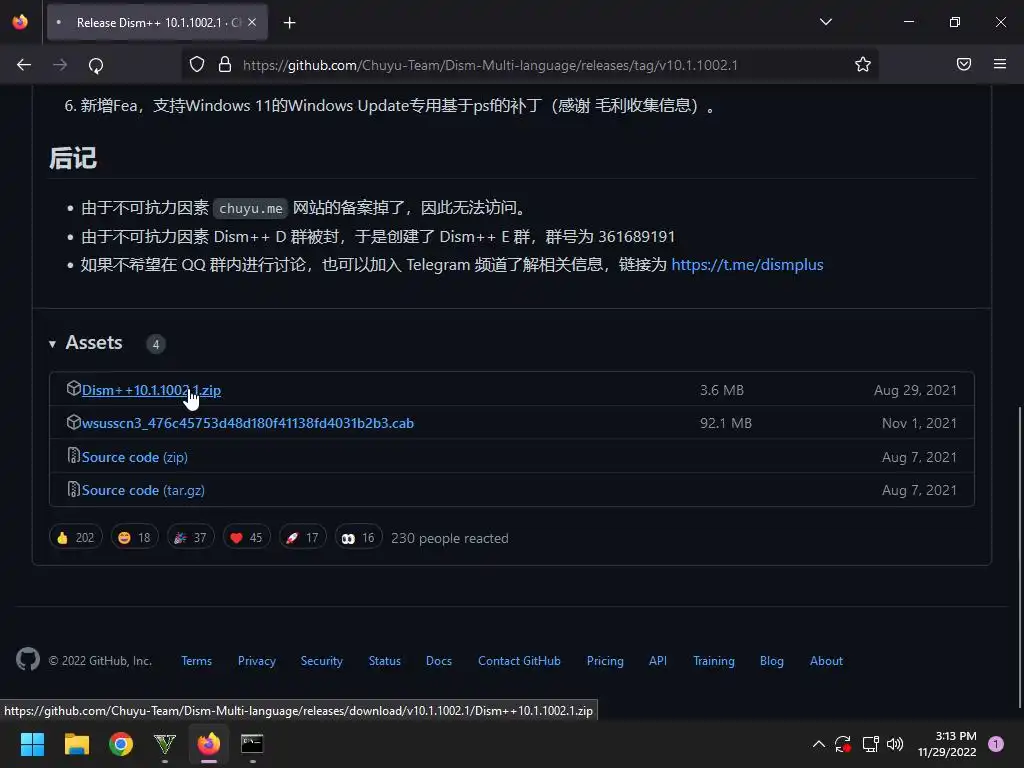Open the green V app in taskbar
The image size is (1024, 768).
tap(165, 744)
